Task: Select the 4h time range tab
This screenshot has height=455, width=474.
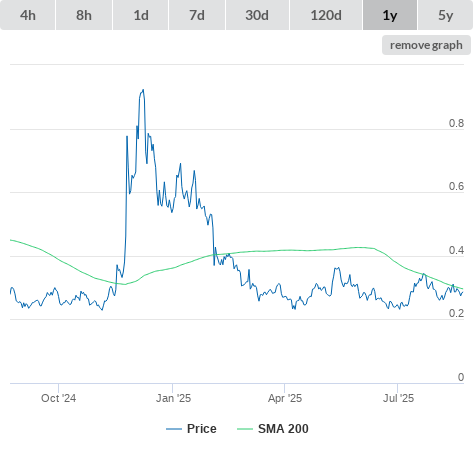Action: (28, 15)
